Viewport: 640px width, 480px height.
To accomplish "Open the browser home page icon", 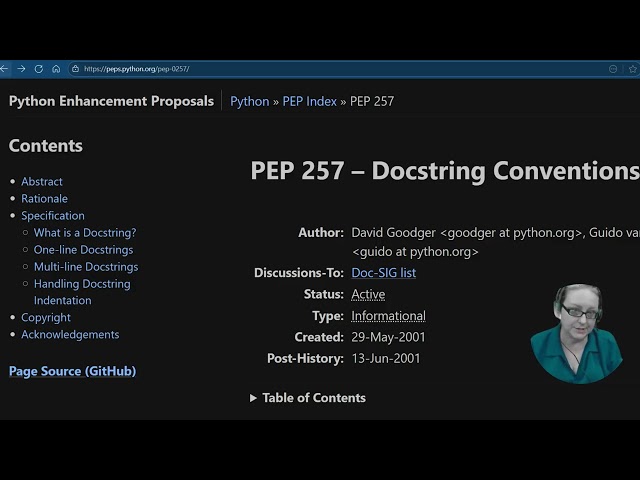I will (56, 69).
